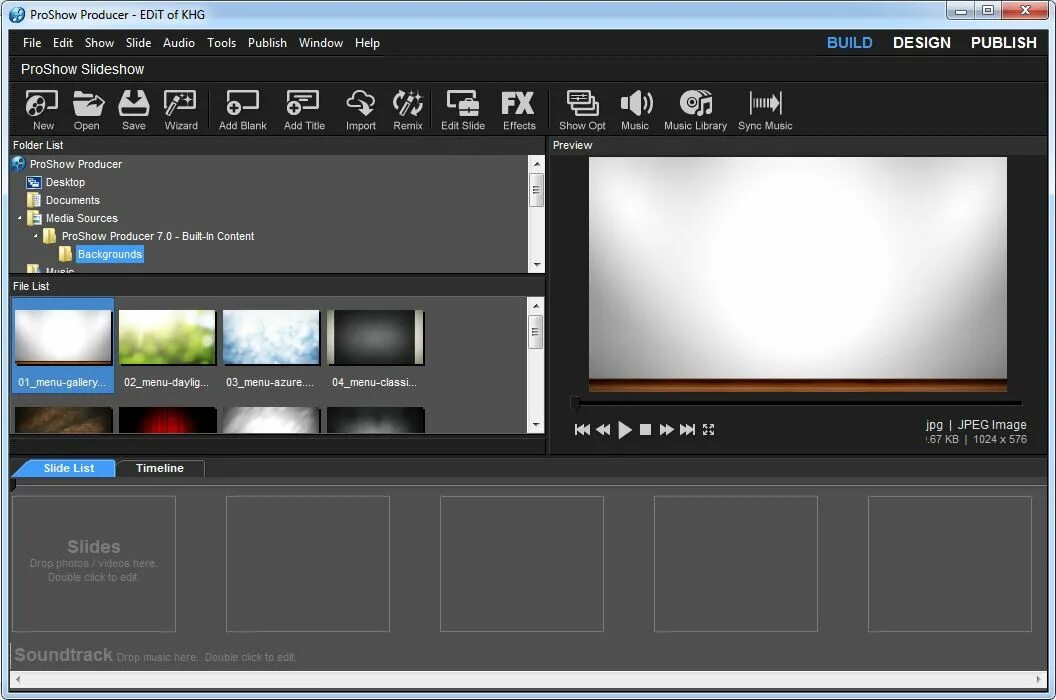1056x700 pixels.
Task: Open Show Opt settings
Action: pos(582,110)
